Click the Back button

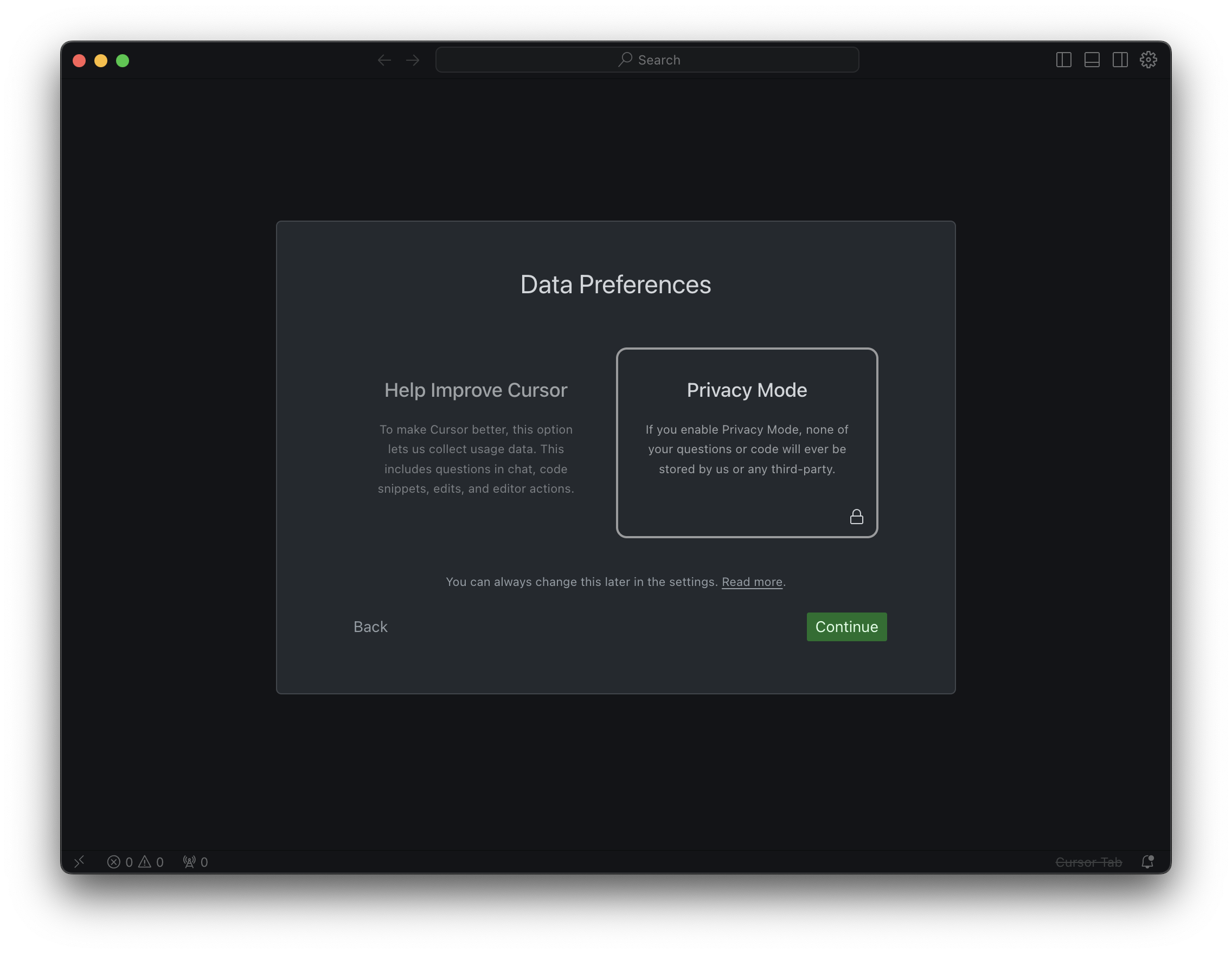[x=370, y=627]
